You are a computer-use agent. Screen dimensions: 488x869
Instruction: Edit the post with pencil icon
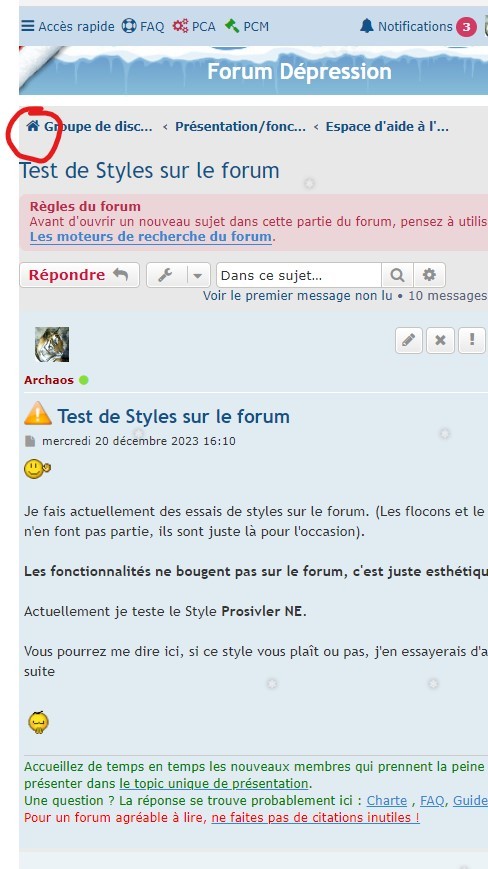[409, 340]
